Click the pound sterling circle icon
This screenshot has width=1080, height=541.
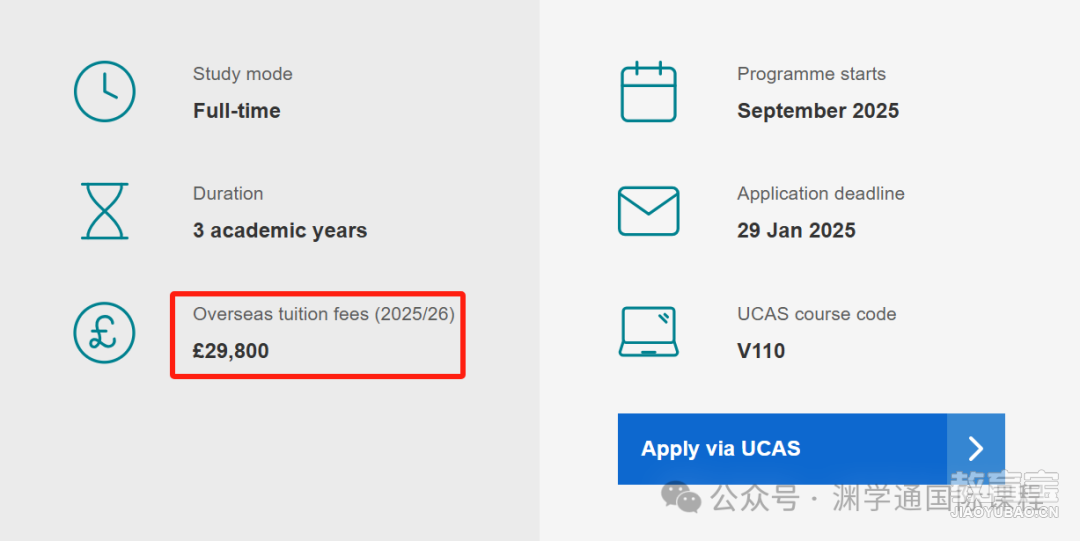point(105,333)
